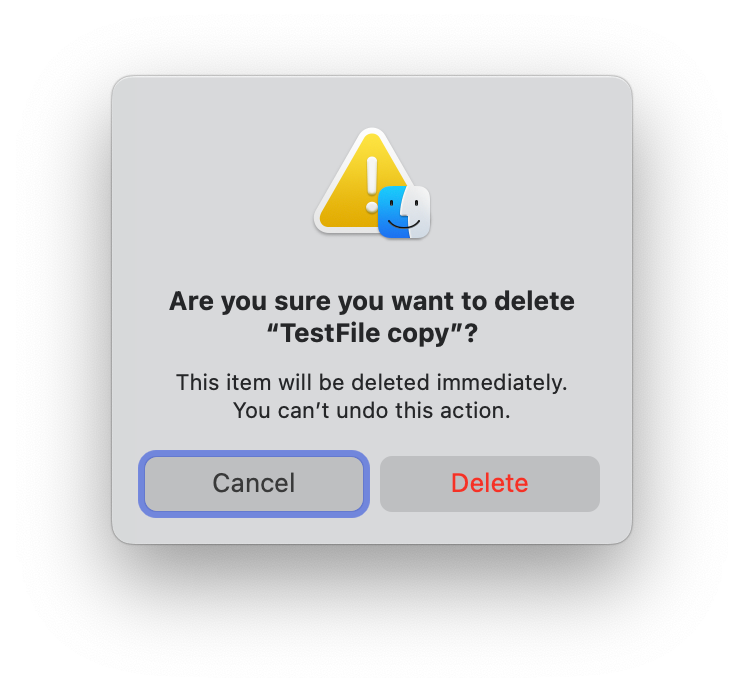Select the focused Cancel option
This screenshot has height=692, width=744.
pyautogui.click(x=254, y=484)
